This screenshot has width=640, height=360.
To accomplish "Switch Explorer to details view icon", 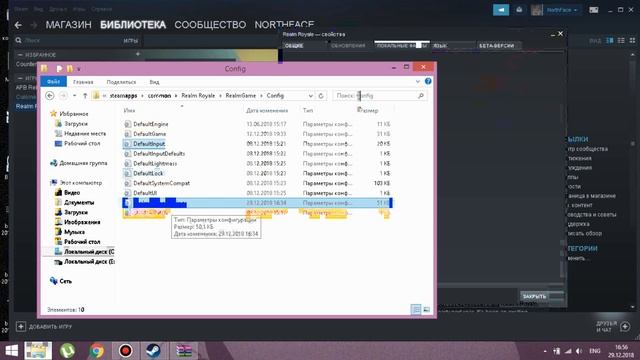I will (416, 309).
